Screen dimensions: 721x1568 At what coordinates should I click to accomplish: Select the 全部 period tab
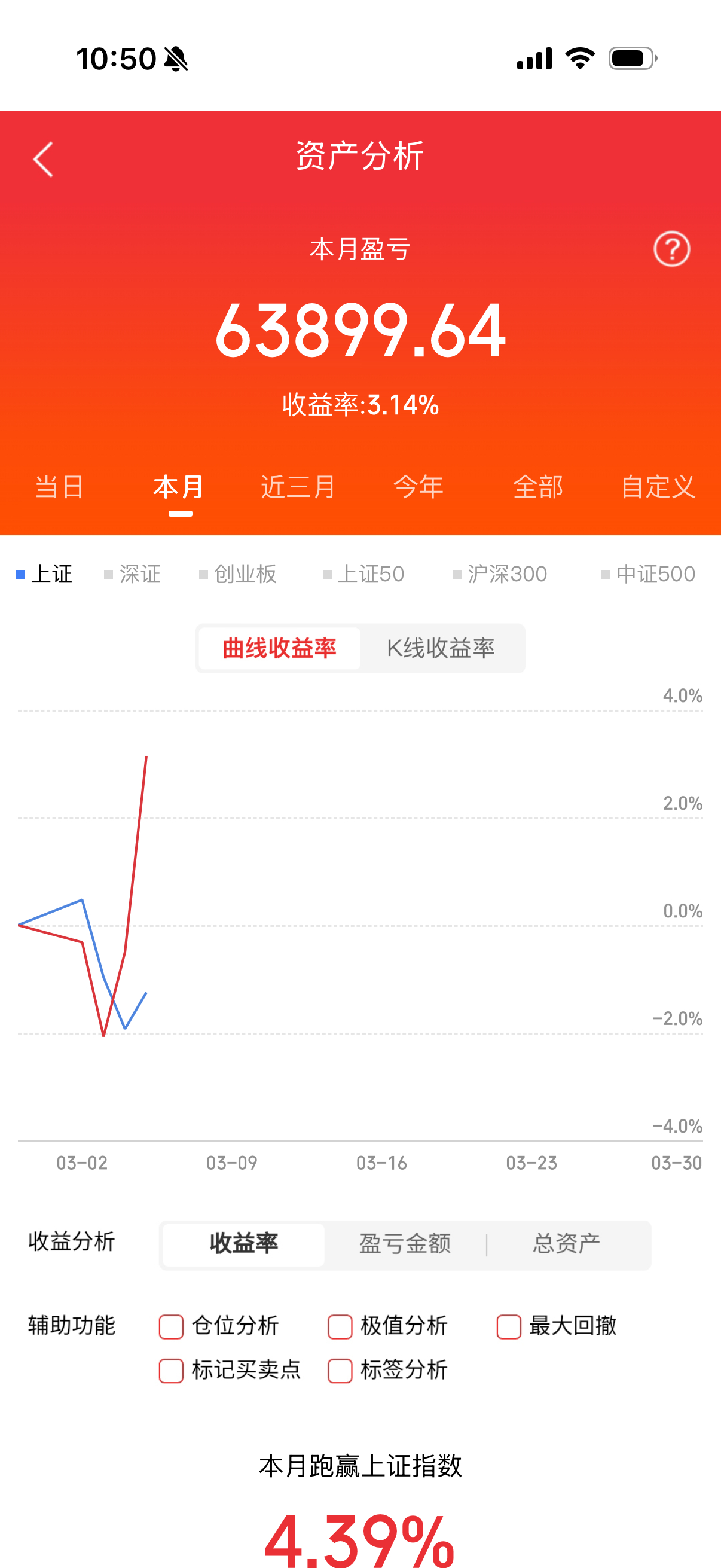pyautogui.click(x=539, y=486)
